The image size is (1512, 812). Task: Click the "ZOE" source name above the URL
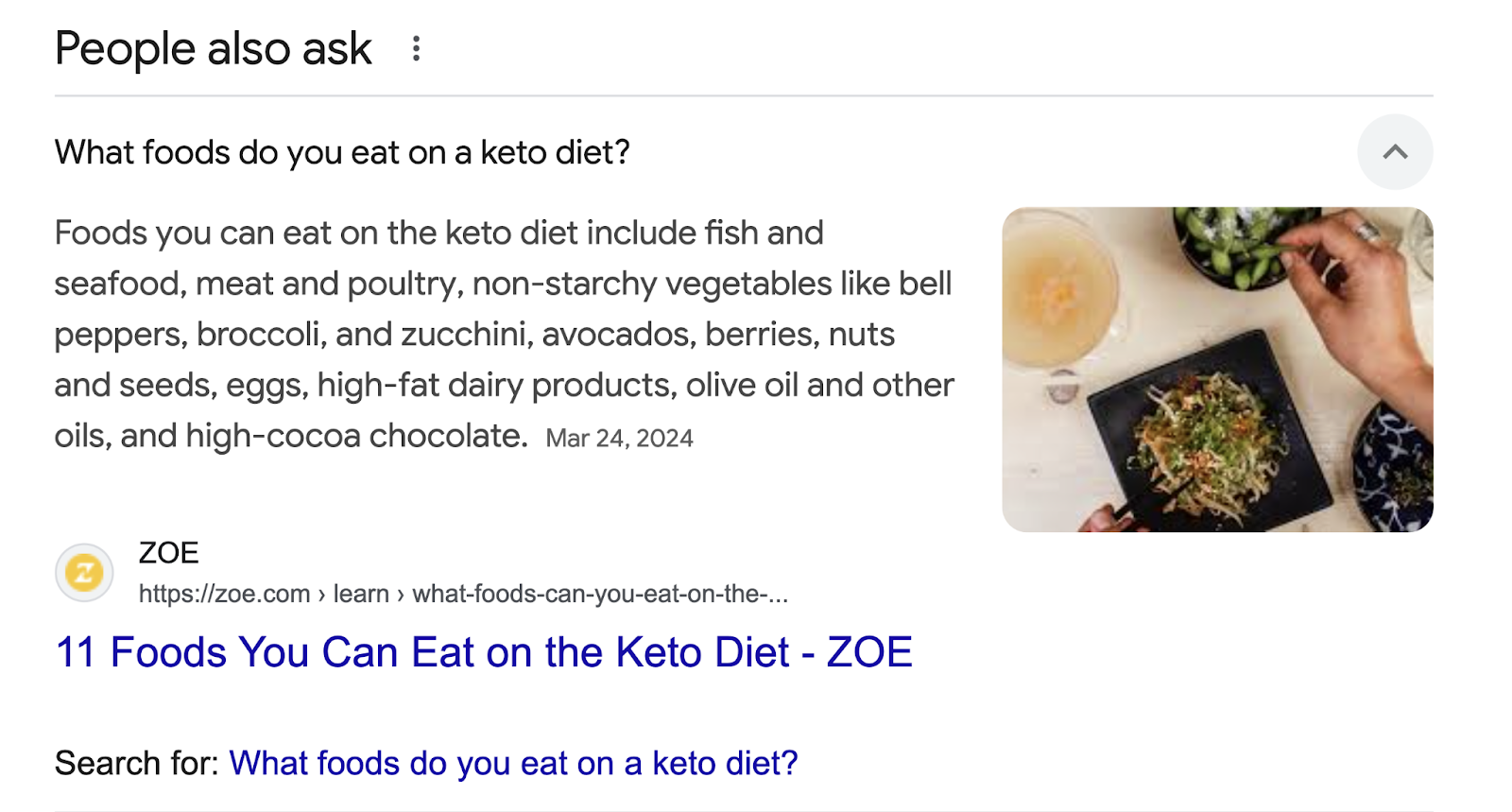coord(168,552)
